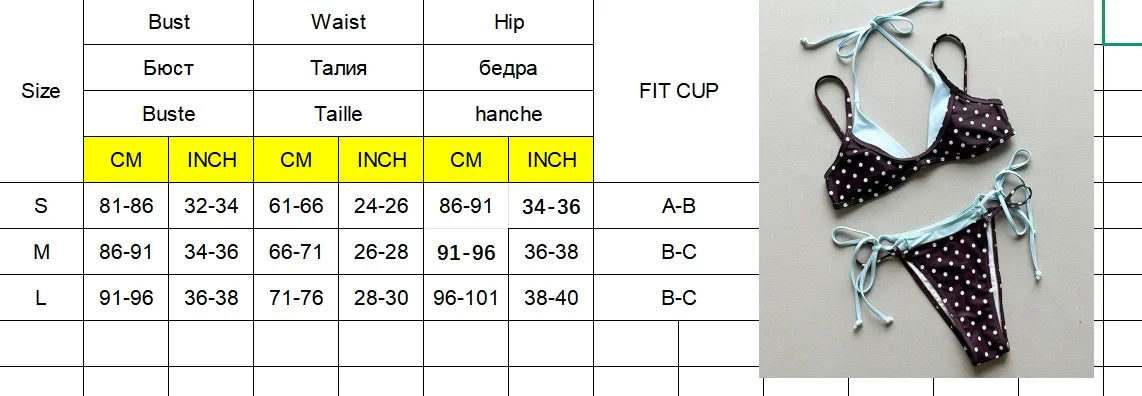The width and height of the screenshot is (1142, 396).
Task: Click the Waist header cell
Action: (x=338, y=23)
